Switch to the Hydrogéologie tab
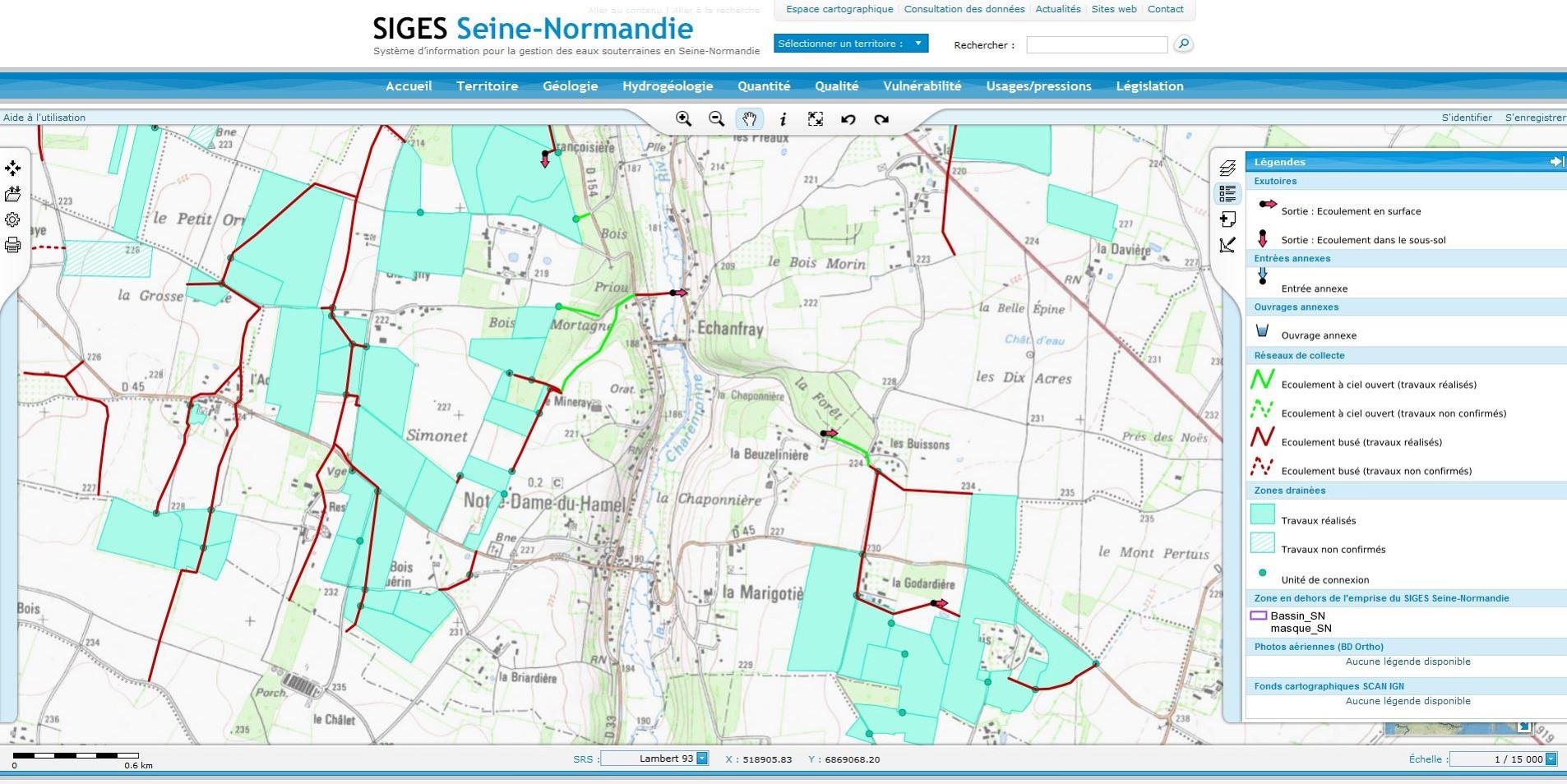The image size is (1567, 784). (x=667, y=85)
